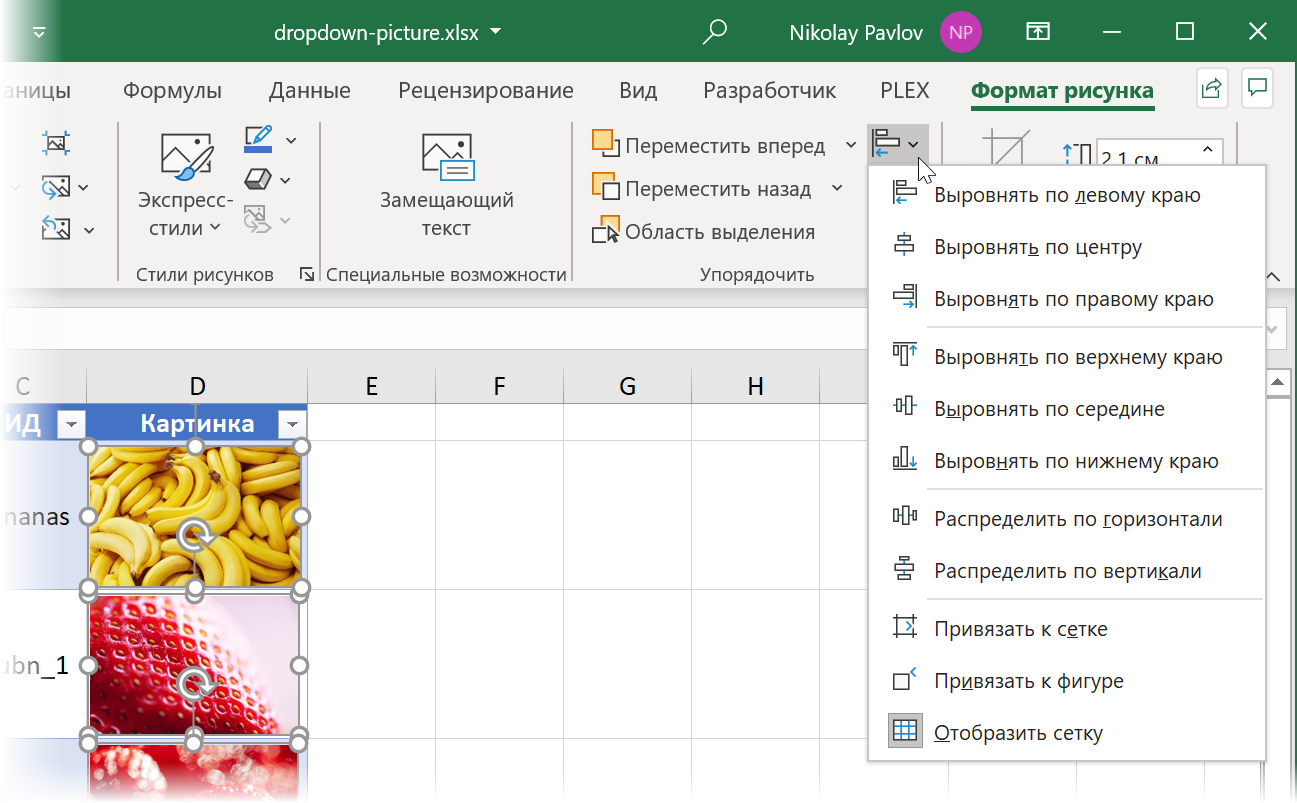Image resolution: width=1297 pixels, height=803 pixels.
Task: Select column E header
Action: click(371, 386)
